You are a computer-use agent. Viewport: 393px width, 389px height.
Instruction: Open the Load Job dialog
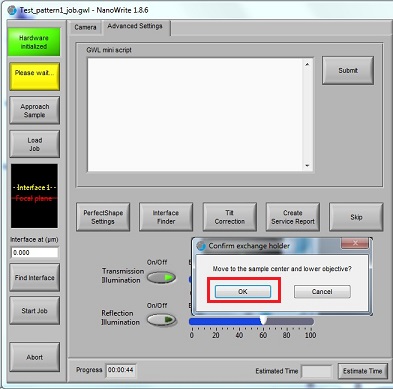[35, 144]
